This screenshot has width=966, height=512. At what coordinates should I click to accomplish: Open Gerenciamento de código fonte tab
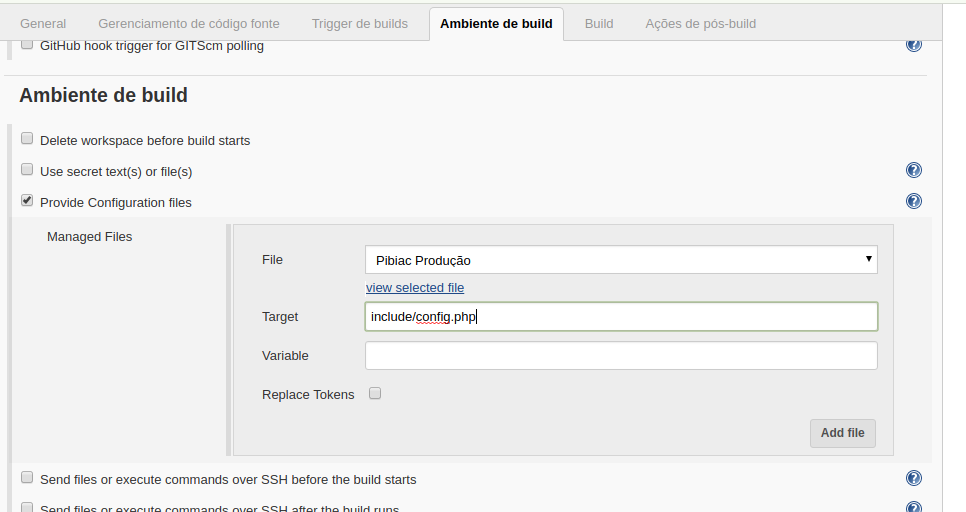tap(189, 23)
